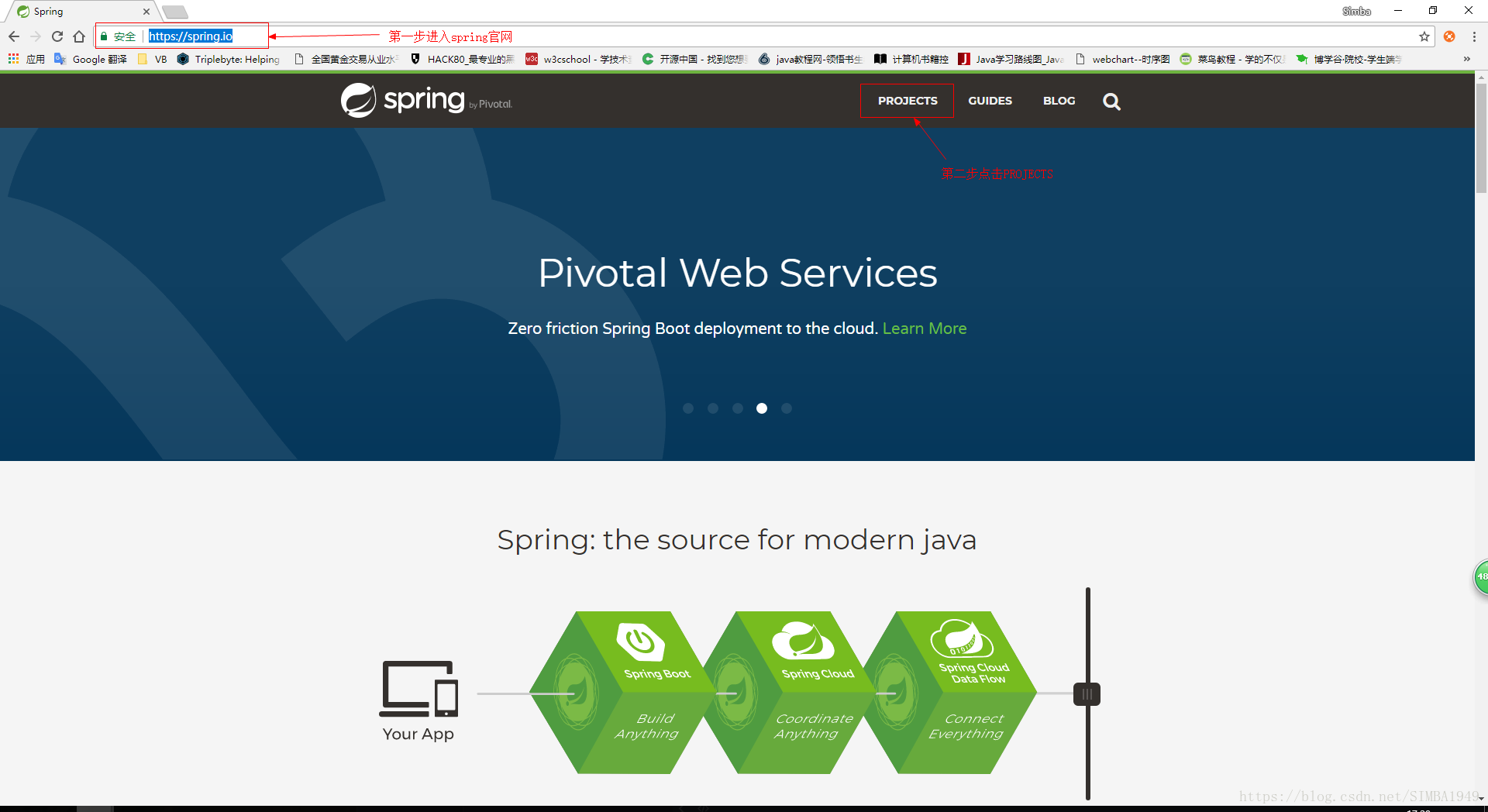Click the Simba profile name button

click(x=1356, y=11)
